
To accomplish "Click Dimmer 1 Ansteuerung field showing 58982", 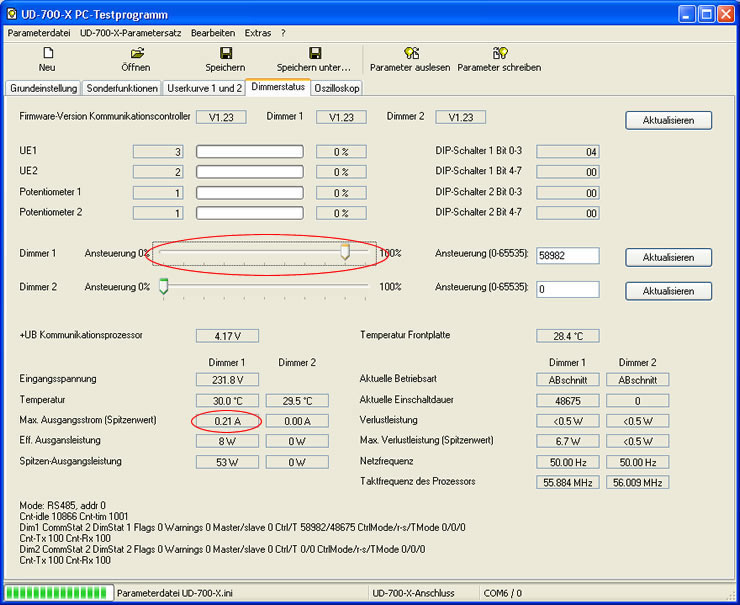I will 567,256.
